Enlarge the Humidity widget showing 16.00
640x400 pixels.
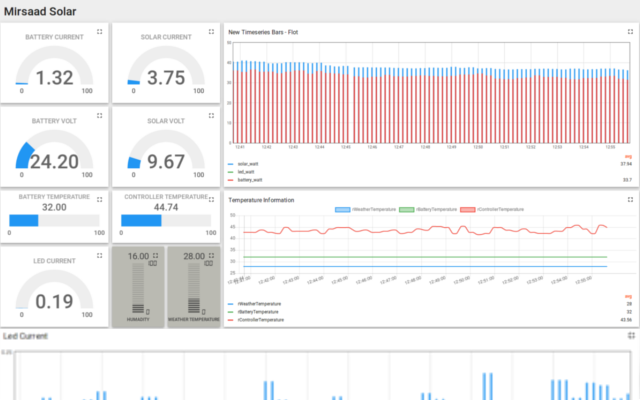tap(156, 256)
